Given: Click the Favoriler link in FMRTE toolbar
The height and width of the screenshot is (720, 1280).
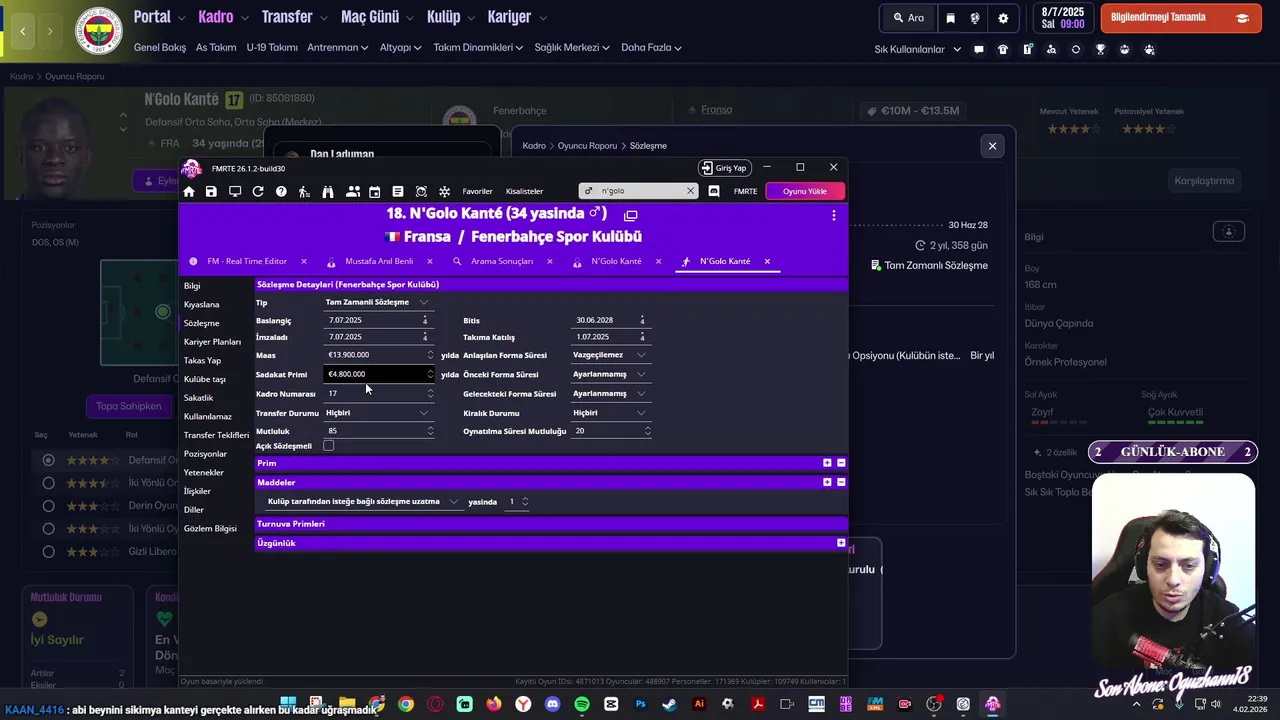Looking at the screenshot, I should pos(477,191).
